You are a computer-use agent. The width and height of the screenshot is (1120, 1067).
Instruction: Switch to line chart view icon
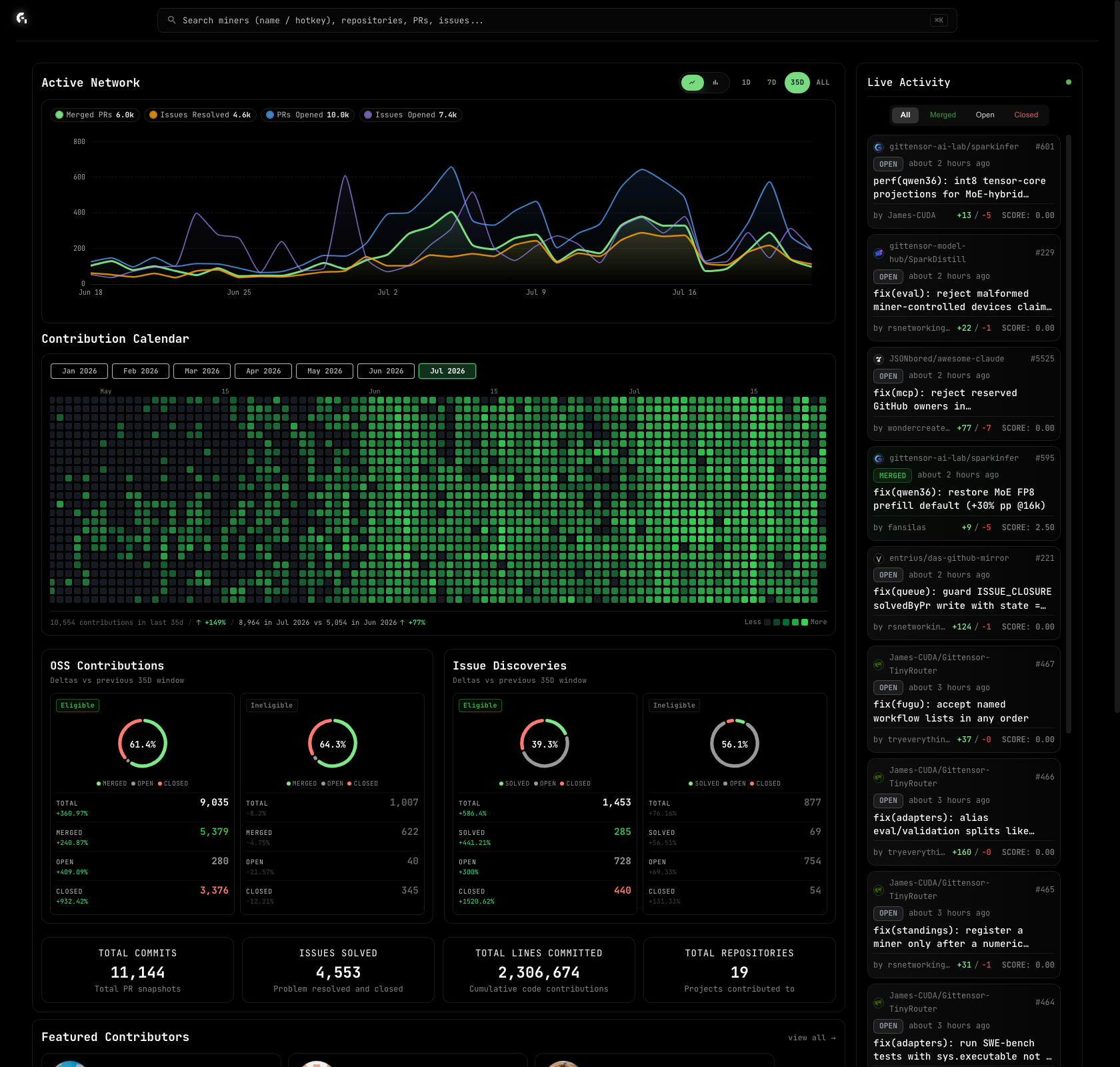coord(693,83)
